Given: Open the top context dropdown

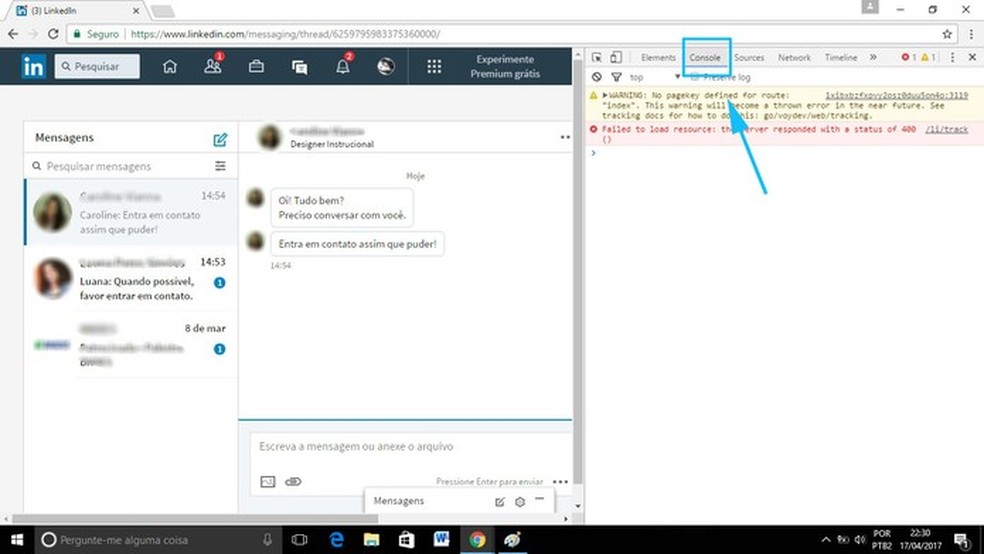Looking at the screenshot, I should coord(655,77).
